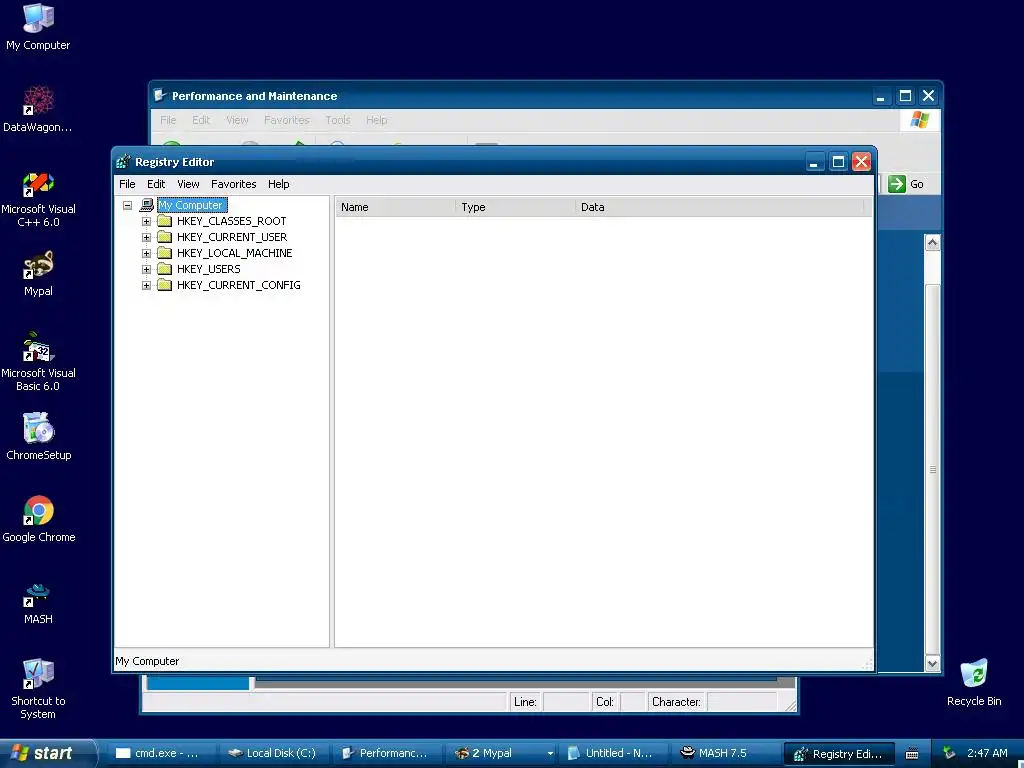Select the HKEY_LOCAL_MACHINE tree label
1024x768 pixels.
(234, 253)
